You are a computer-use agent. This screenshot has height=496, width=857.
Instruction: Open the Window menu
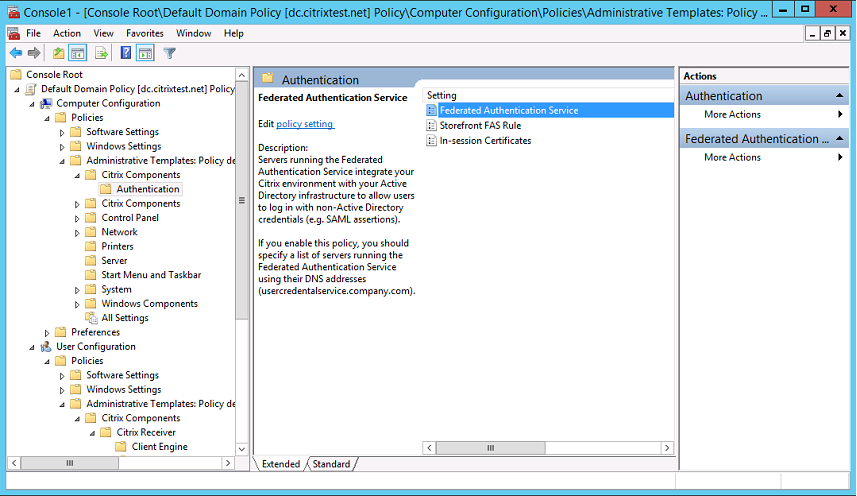coord(193,33)
